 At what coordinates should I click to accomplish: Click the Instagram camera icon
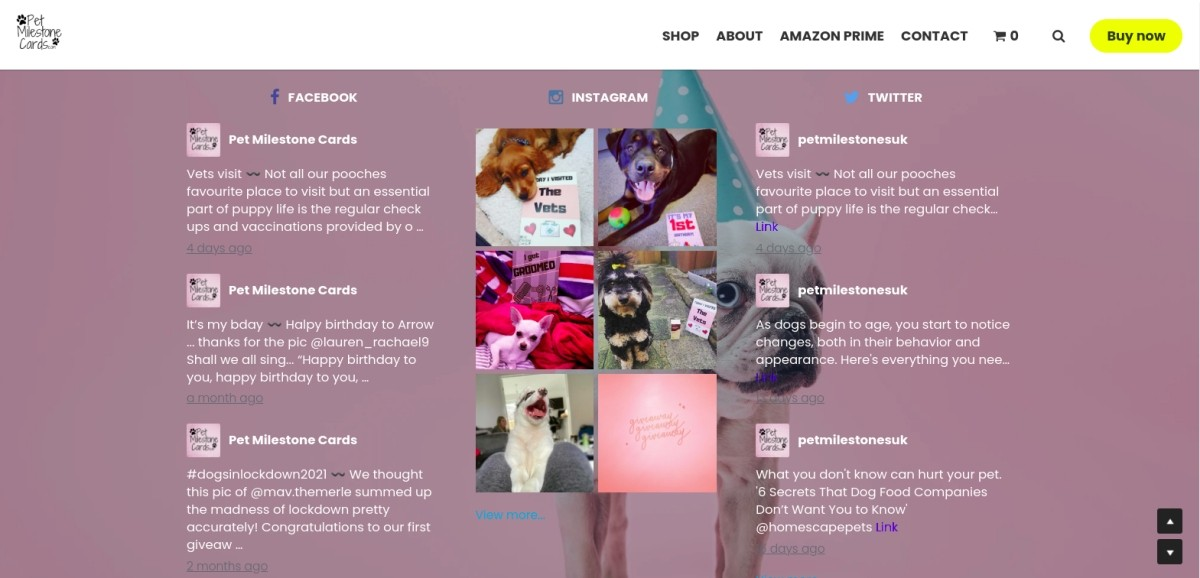(556, 97)
